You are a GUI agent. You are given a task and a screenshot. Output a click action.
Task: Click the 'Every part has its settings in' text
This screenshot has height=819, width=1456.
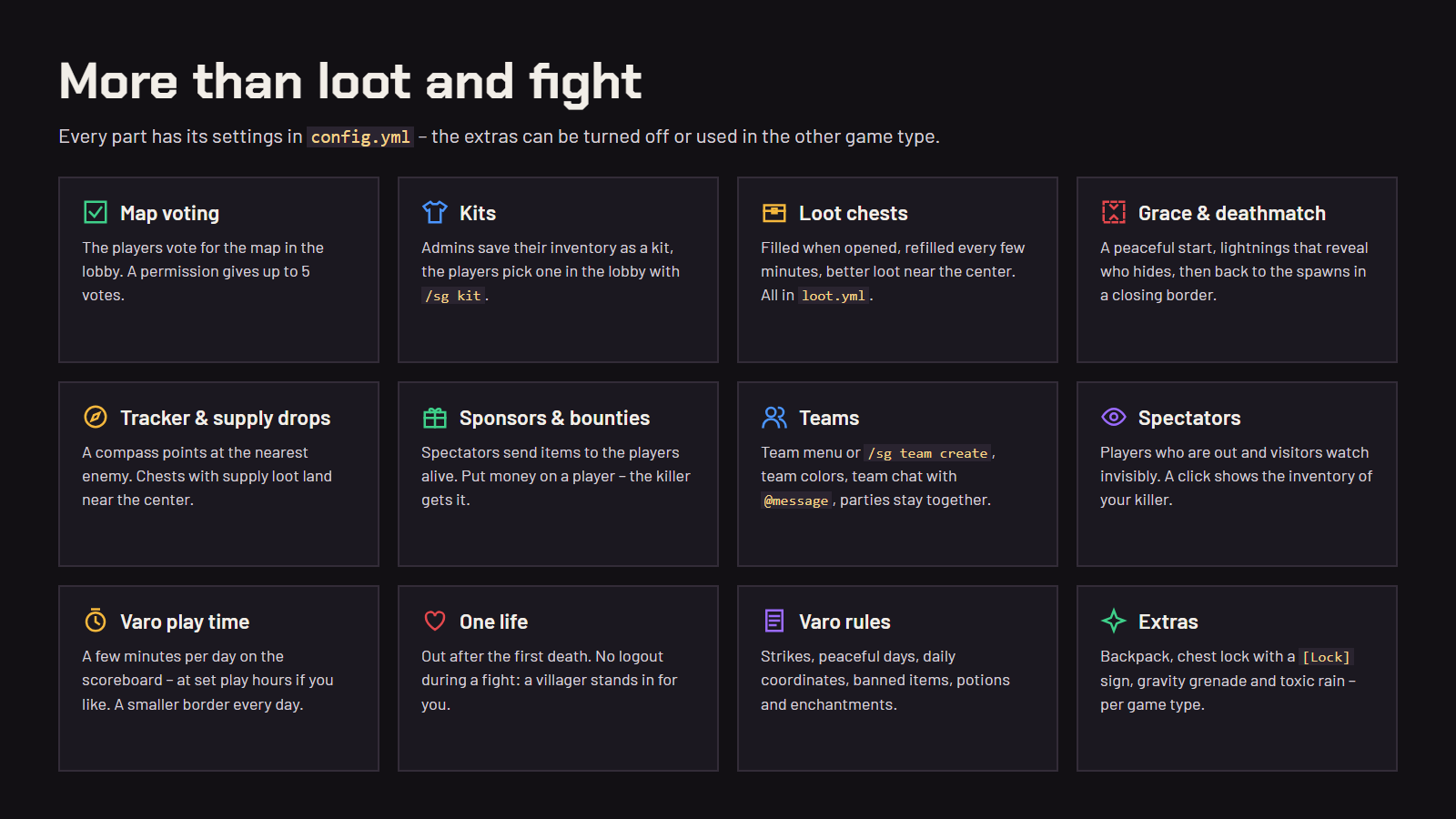pos(180,136)
